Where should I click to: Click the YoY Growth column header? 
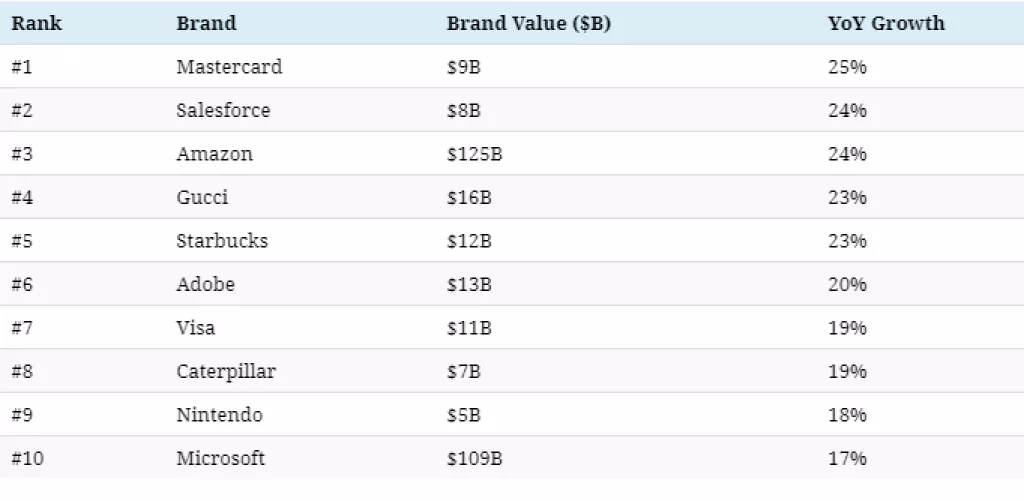click(x=886, y=23)
